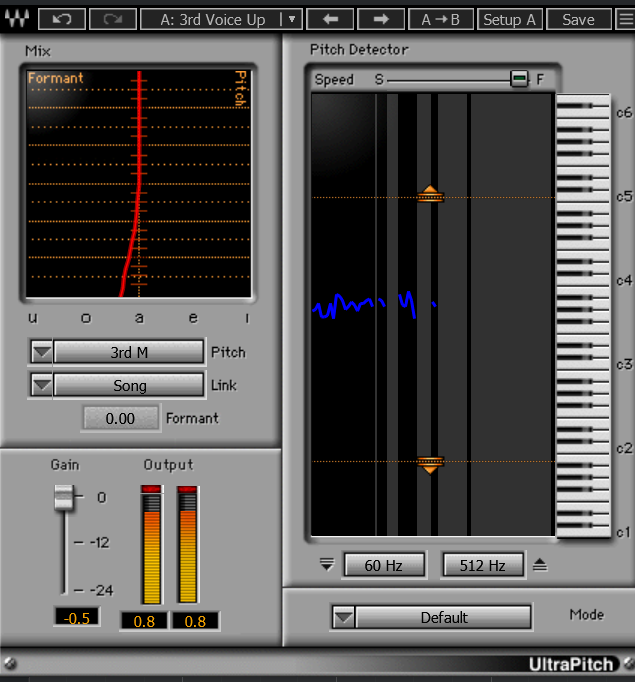The height and width of the screenshot is (682, 635).
Task: Click the 3rd M pitch value
Action: point(129,352)
